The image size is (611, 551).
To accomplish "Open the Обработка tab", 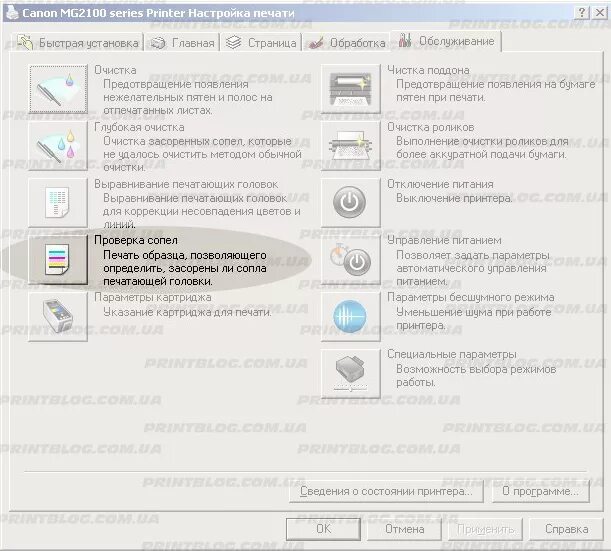I will click(x=346, y=42).
